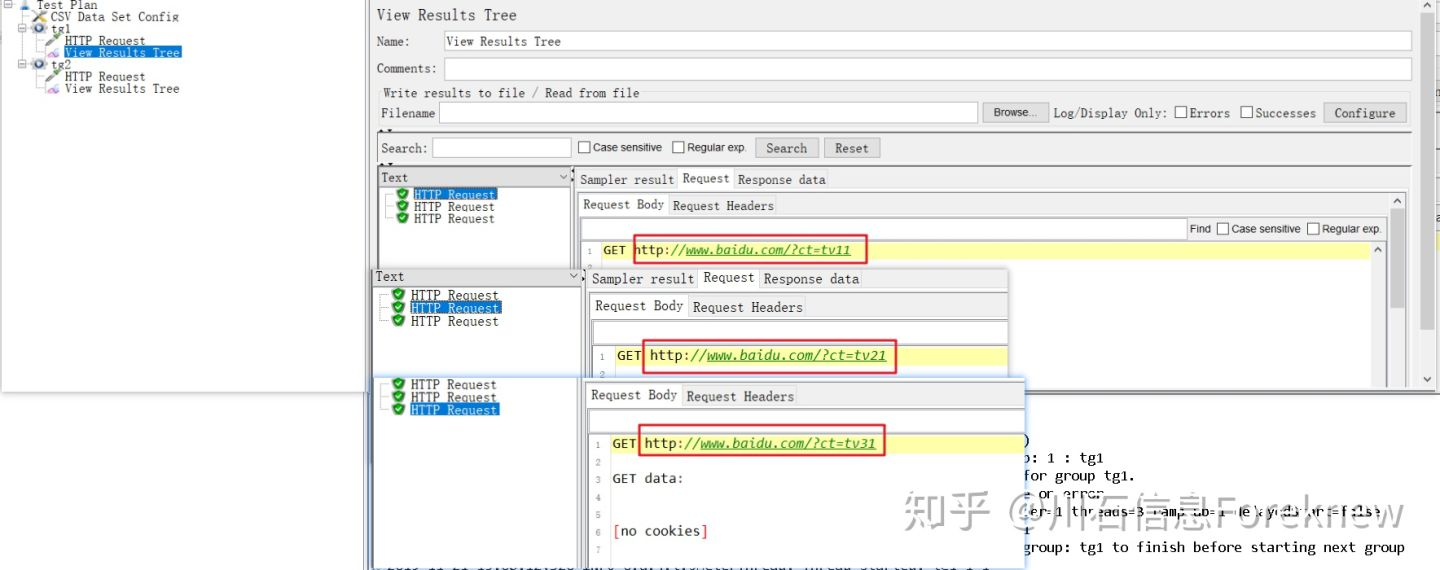This screenshot has width=1440, height=570.
Task: Open the baidu link ending tv21
Action: click(796, 355)
